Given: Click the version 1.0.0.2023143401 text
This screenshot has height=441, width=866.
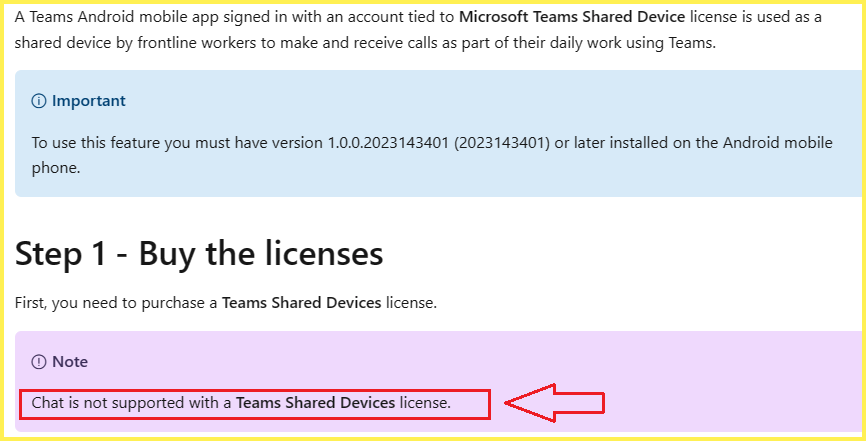Looking at the screenshot, I should [x=388, y=143].
